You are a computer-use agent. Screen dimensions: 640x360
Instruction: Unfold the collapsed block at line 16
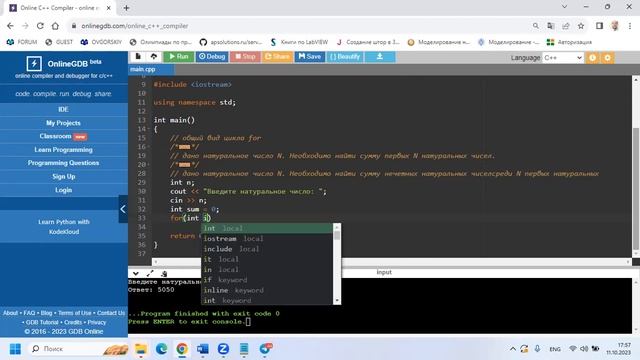(149, 147)
